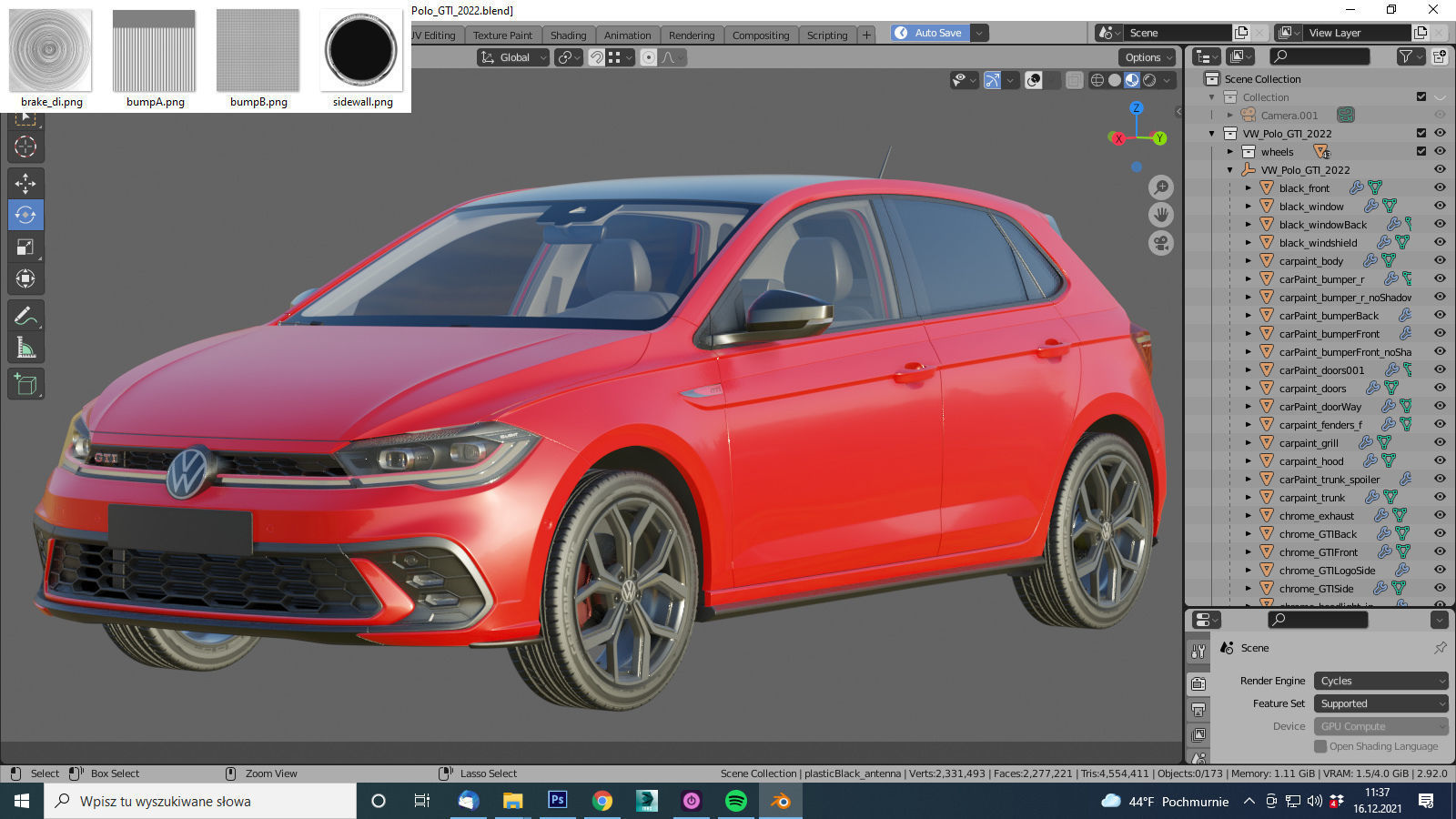Open Render Engine Cycles dropdown
The height and width of the screenshot is (819, 1456).
tap(1380, 681)
